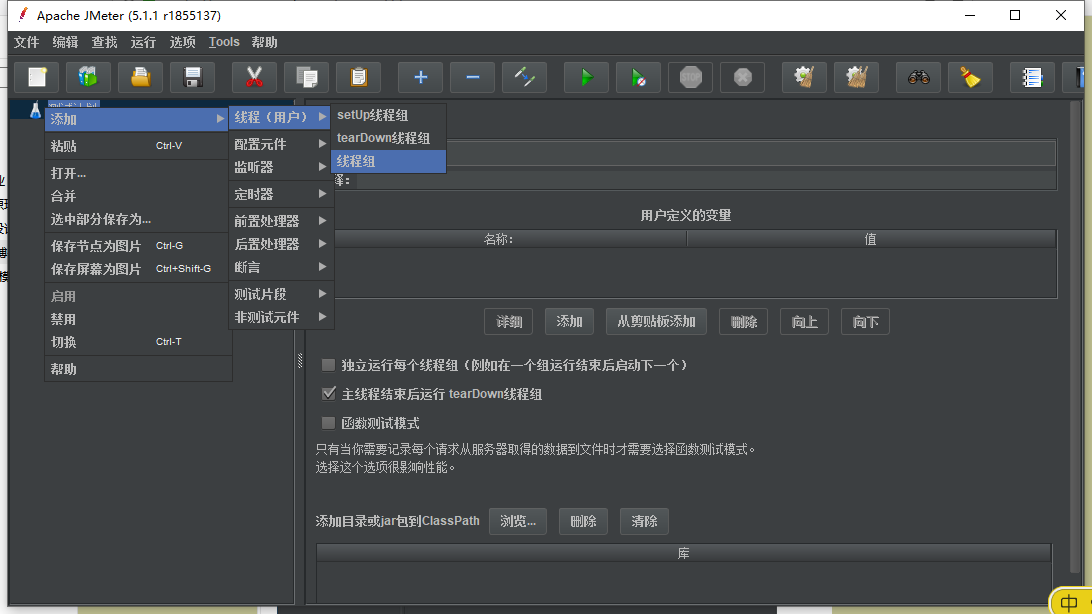This screenshot has height=614, width=1092.
Task: Click the 向下 button
Action: [x=865, y=322]
